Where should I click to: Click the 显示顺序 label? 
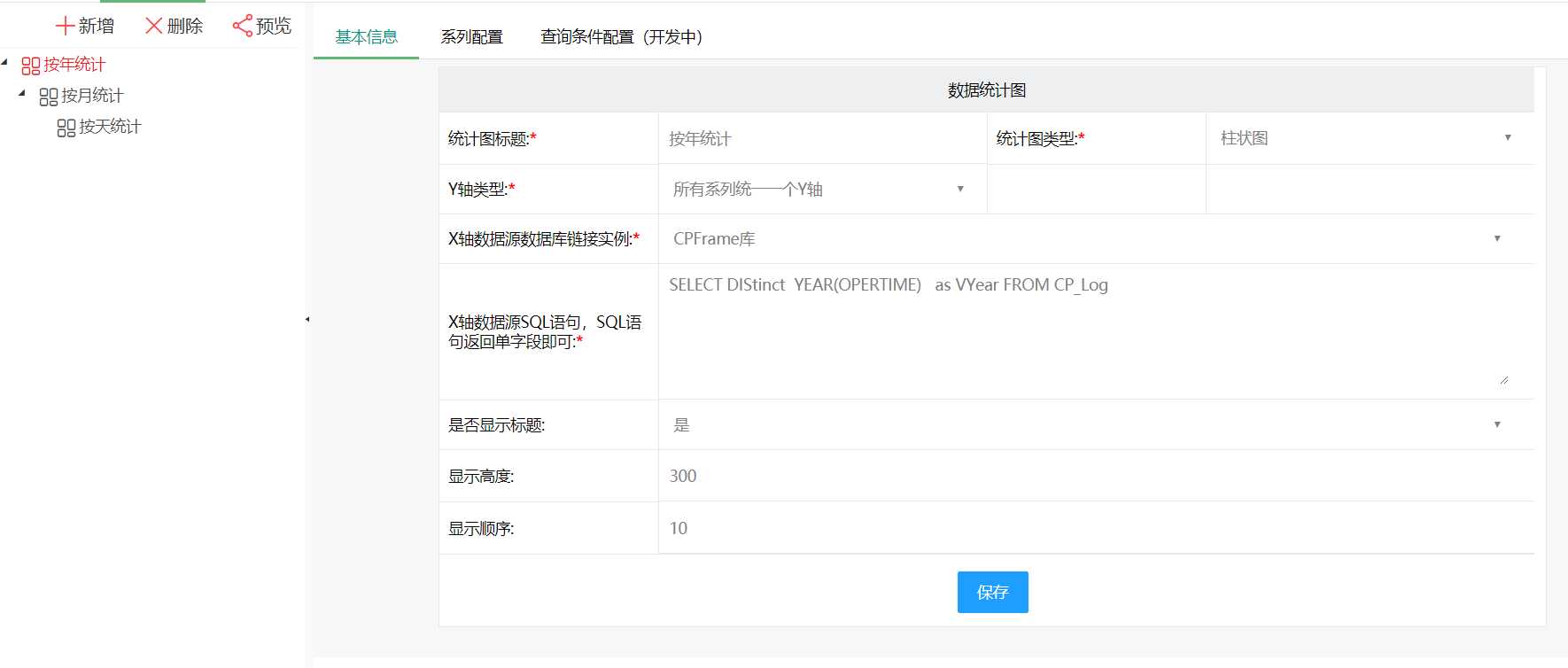coord(480,528)
